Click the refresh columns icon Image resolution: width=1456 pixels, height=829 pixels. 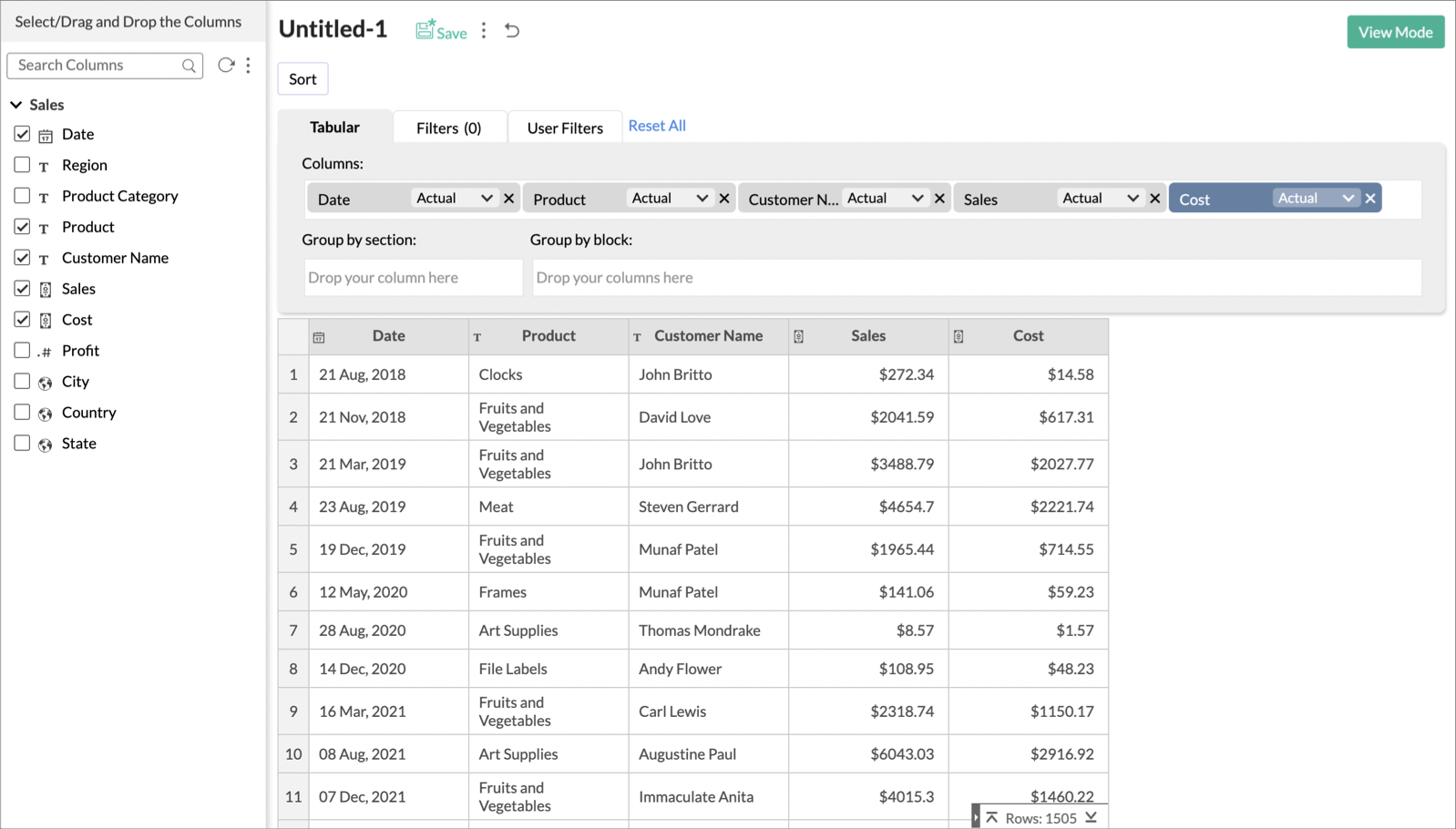point(226,65)
